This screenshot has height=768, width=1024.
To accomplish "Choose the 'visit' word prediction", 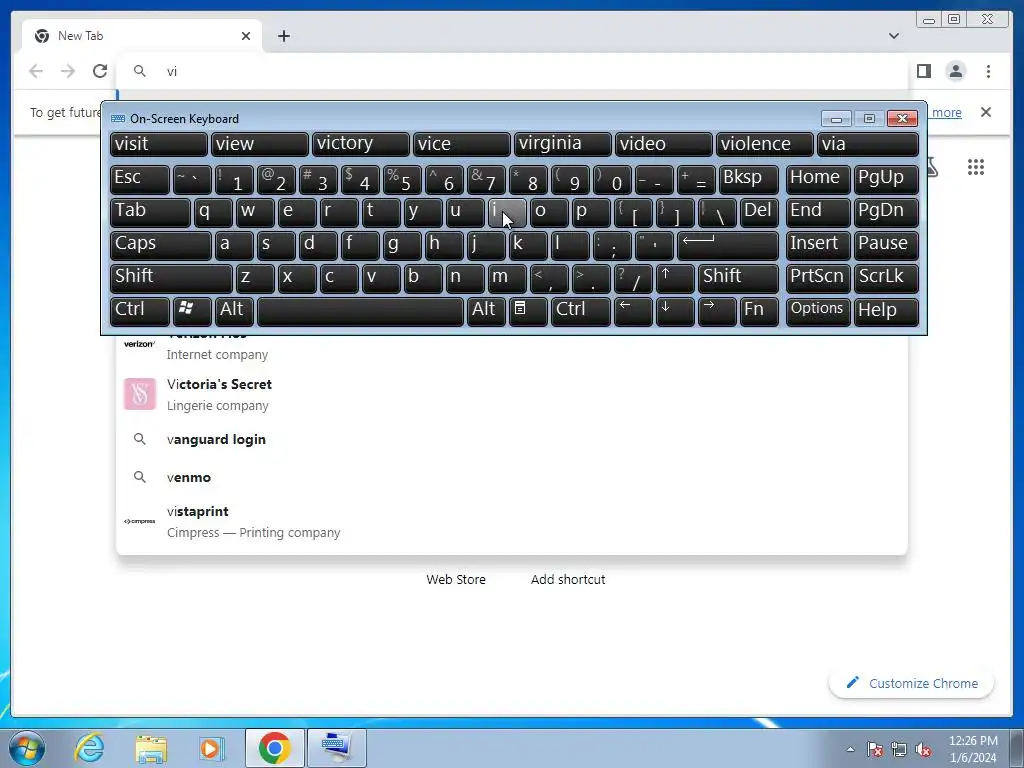I will (159, 144).
